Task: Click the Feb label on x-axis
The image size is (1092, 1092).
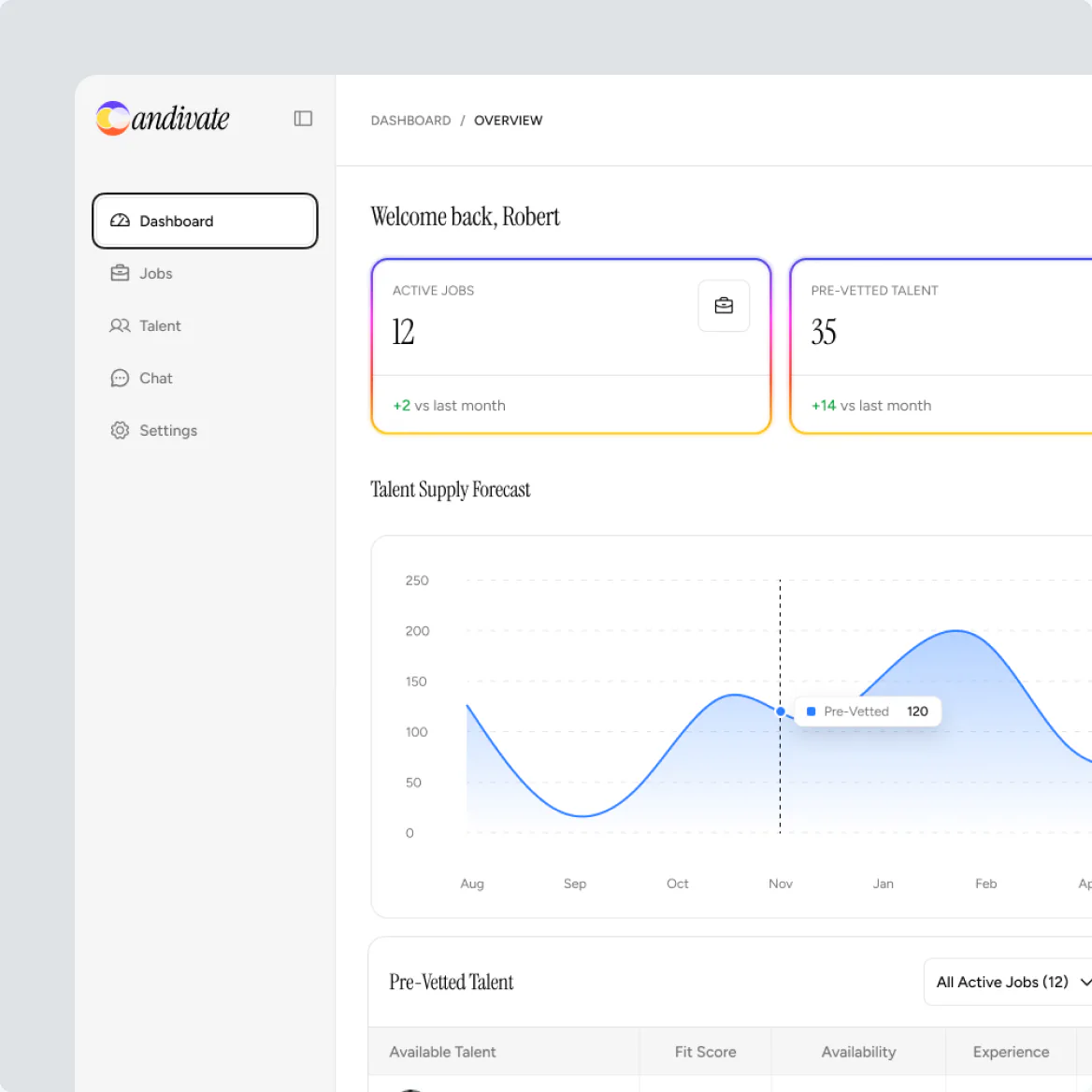Action: point(985,884)
